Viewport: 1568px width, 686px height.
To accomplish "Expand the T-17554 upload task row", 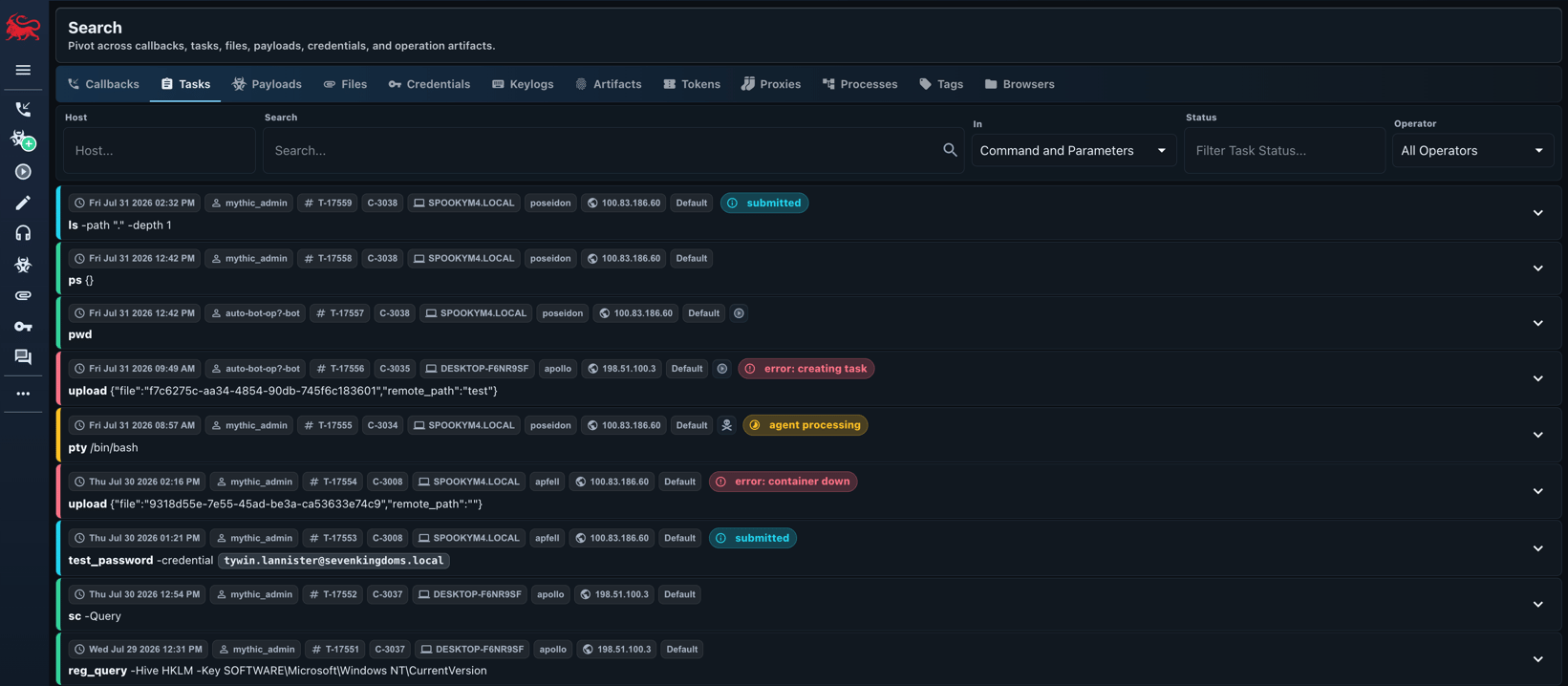I will pyautogui.click(x=1537, y=491).
